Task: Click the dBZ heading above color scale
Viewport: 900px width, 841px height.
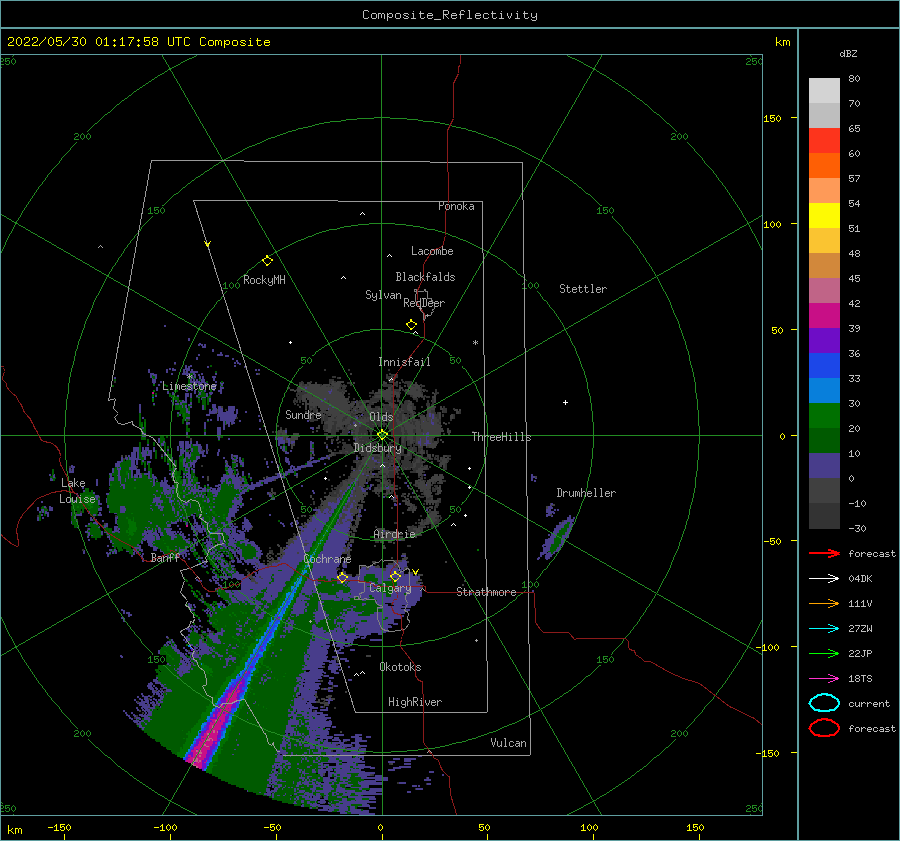Action: 848,53
